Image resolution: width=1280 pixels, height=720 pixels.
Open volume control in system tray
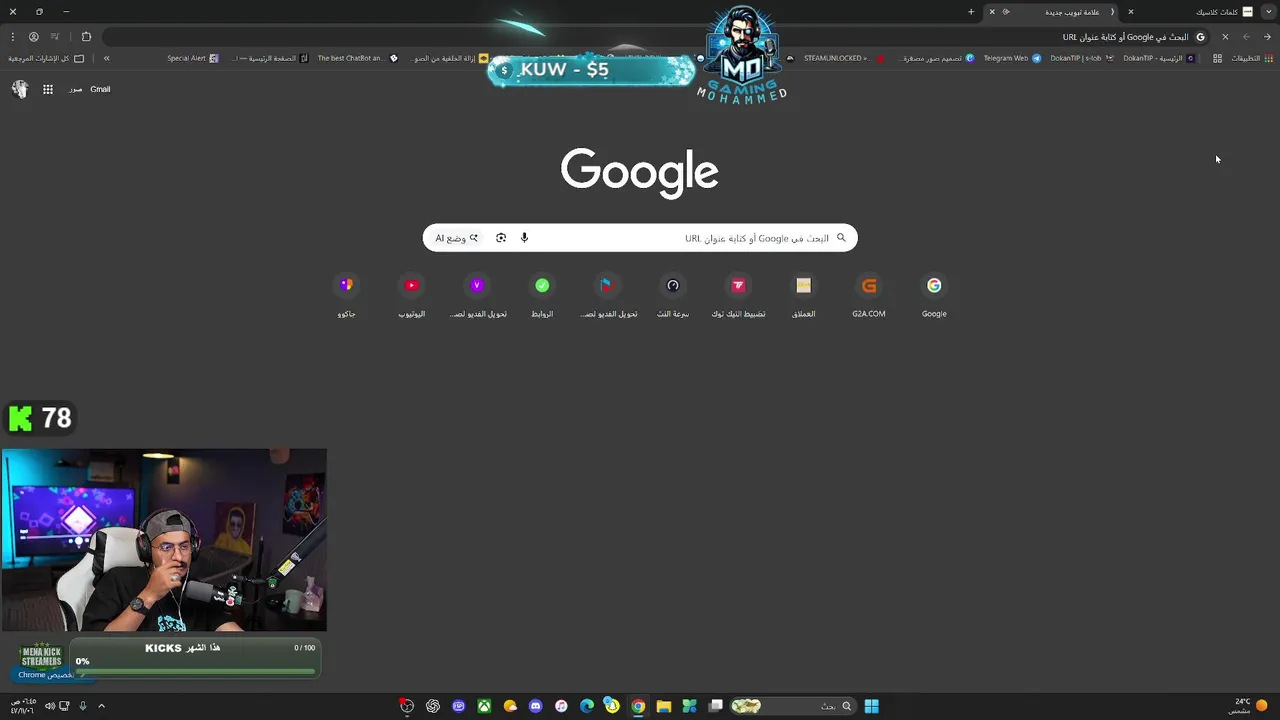pos(50,706)
